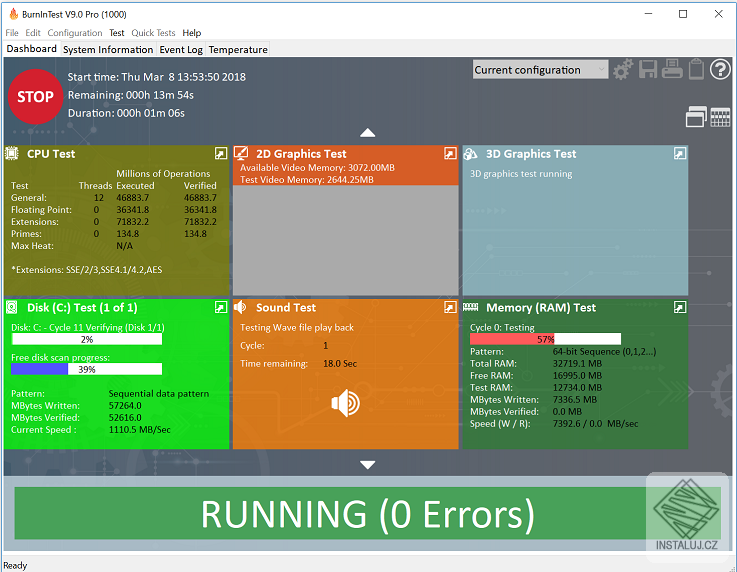Stop the running burn-in test

pos(35,96)
